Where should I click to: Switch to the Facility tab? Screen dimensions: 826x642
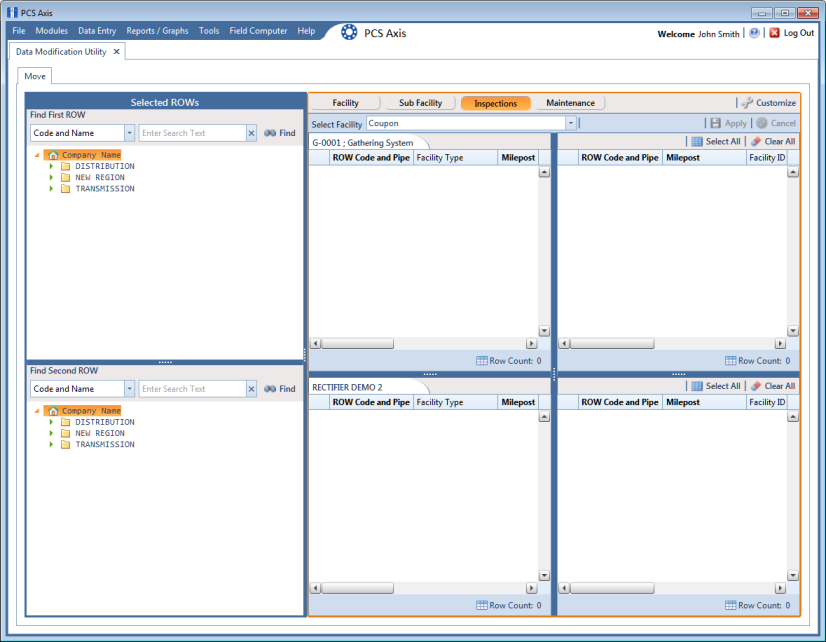tap(345, 103)
